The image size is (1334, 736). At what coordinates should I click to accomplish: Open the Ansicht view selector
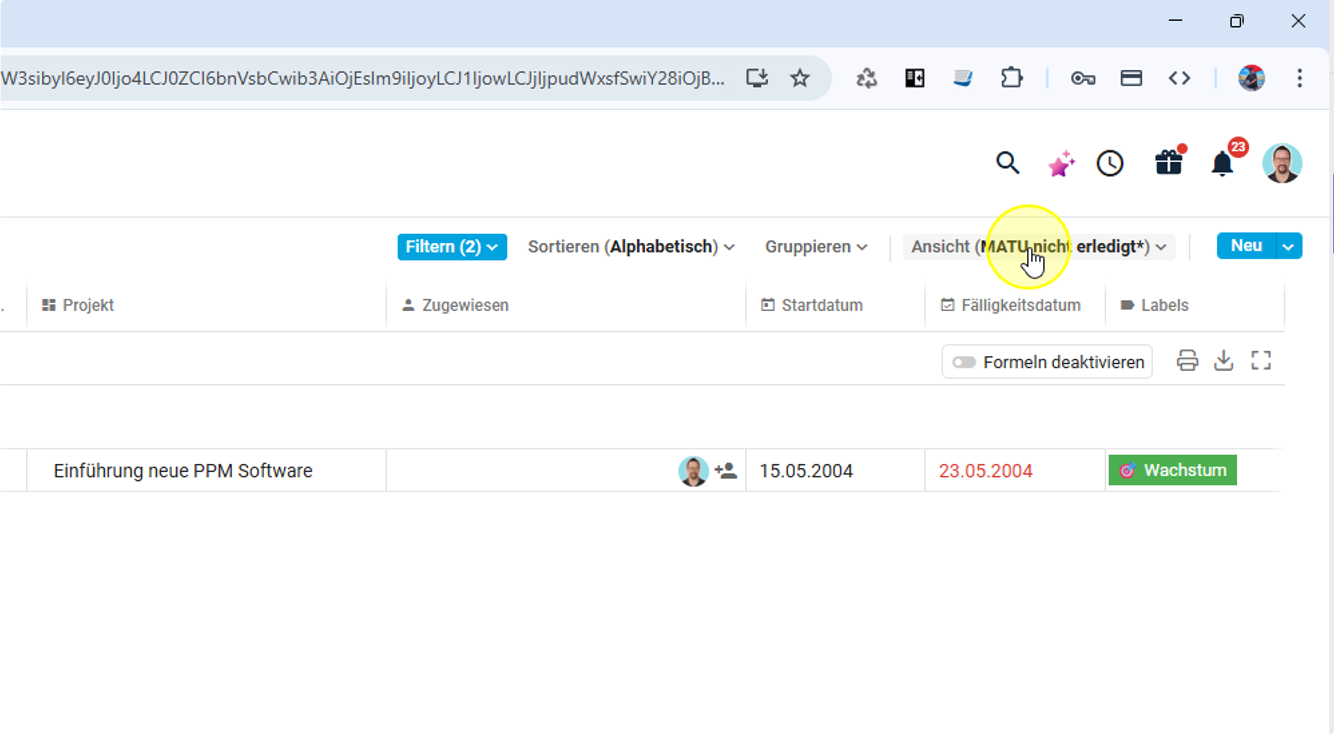[1038, 247]
